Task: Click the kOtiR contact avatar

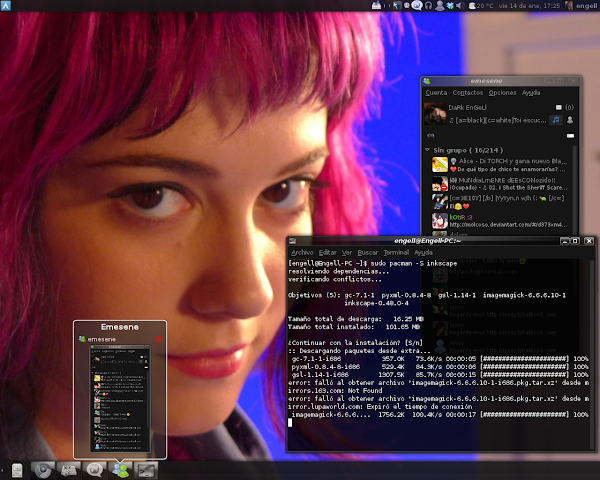Action: point(440,221)
